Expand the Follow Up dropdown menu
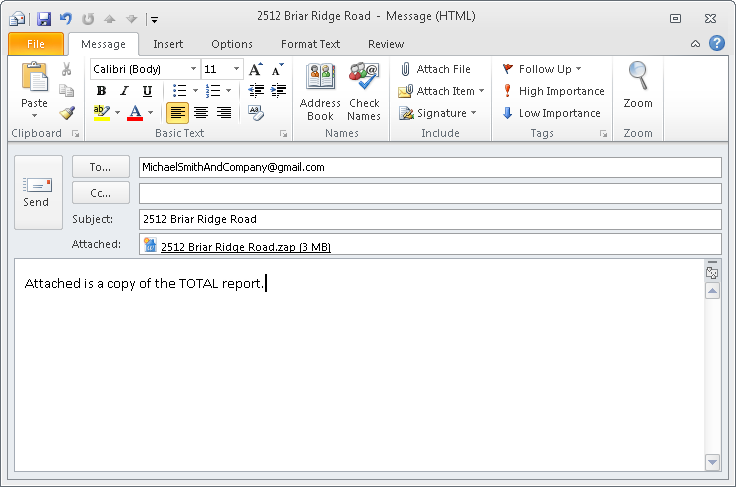Screen dimensions: 736x487 (x=542, y=69)
